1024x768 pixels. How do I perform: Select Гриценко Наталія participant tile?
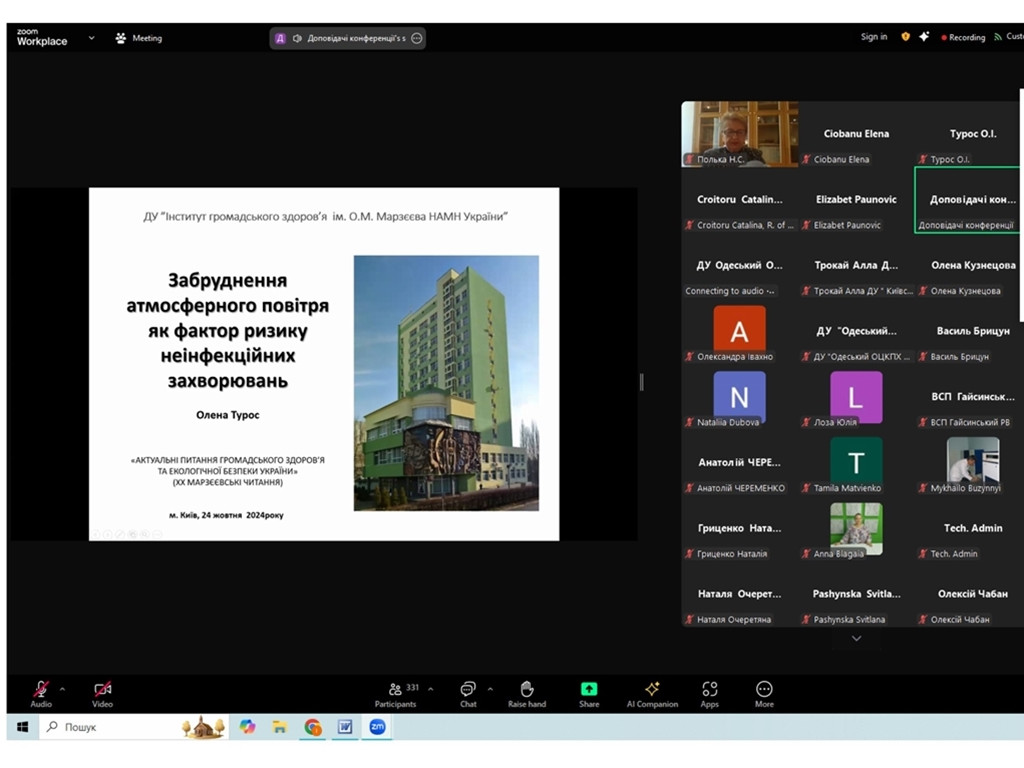pos(739,529)
